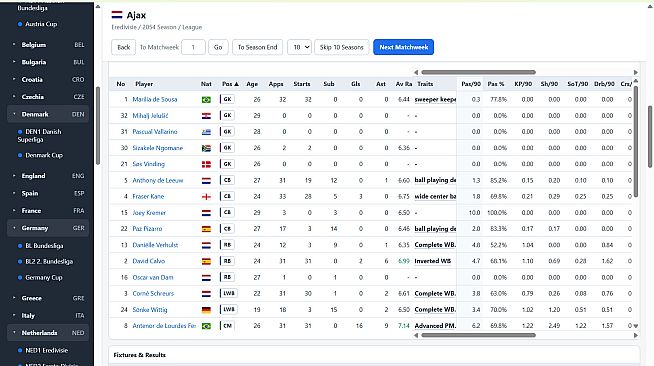
Task: Click the Brazil flag in Marilia de Sousa row
Action: 206,100
